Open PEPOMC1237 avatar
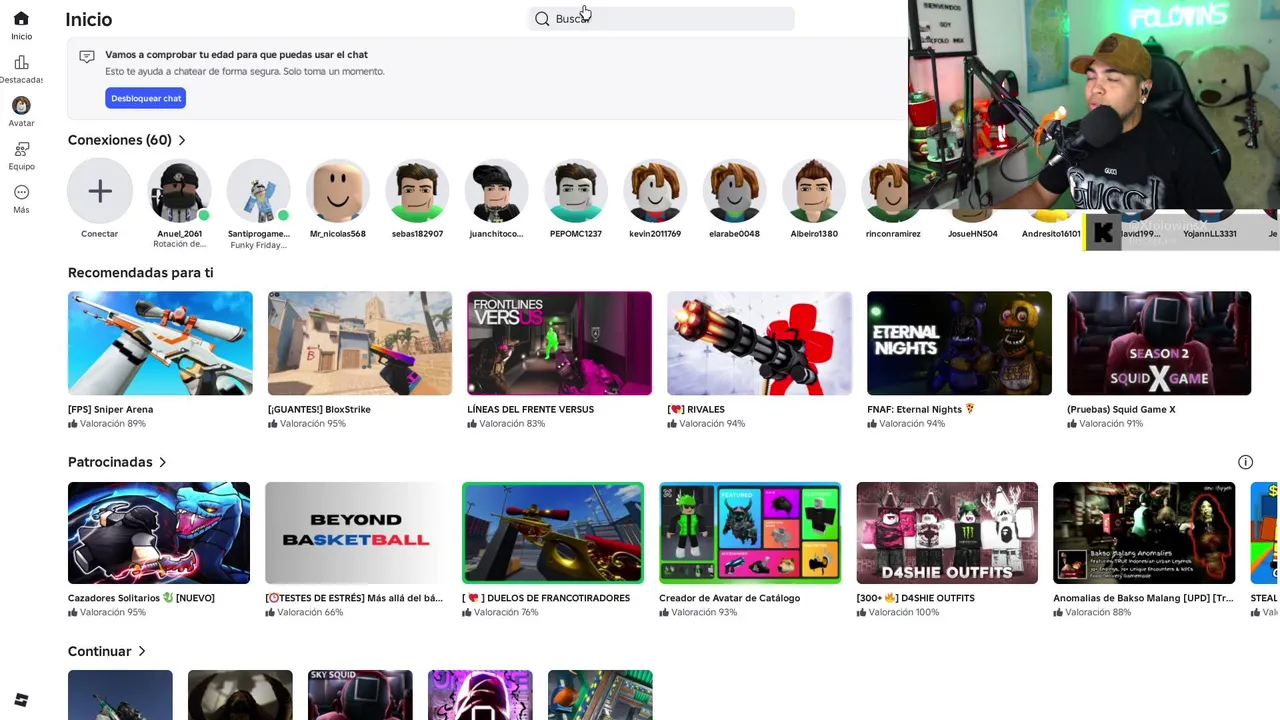The image size is (1280, 720). (576, 190)
